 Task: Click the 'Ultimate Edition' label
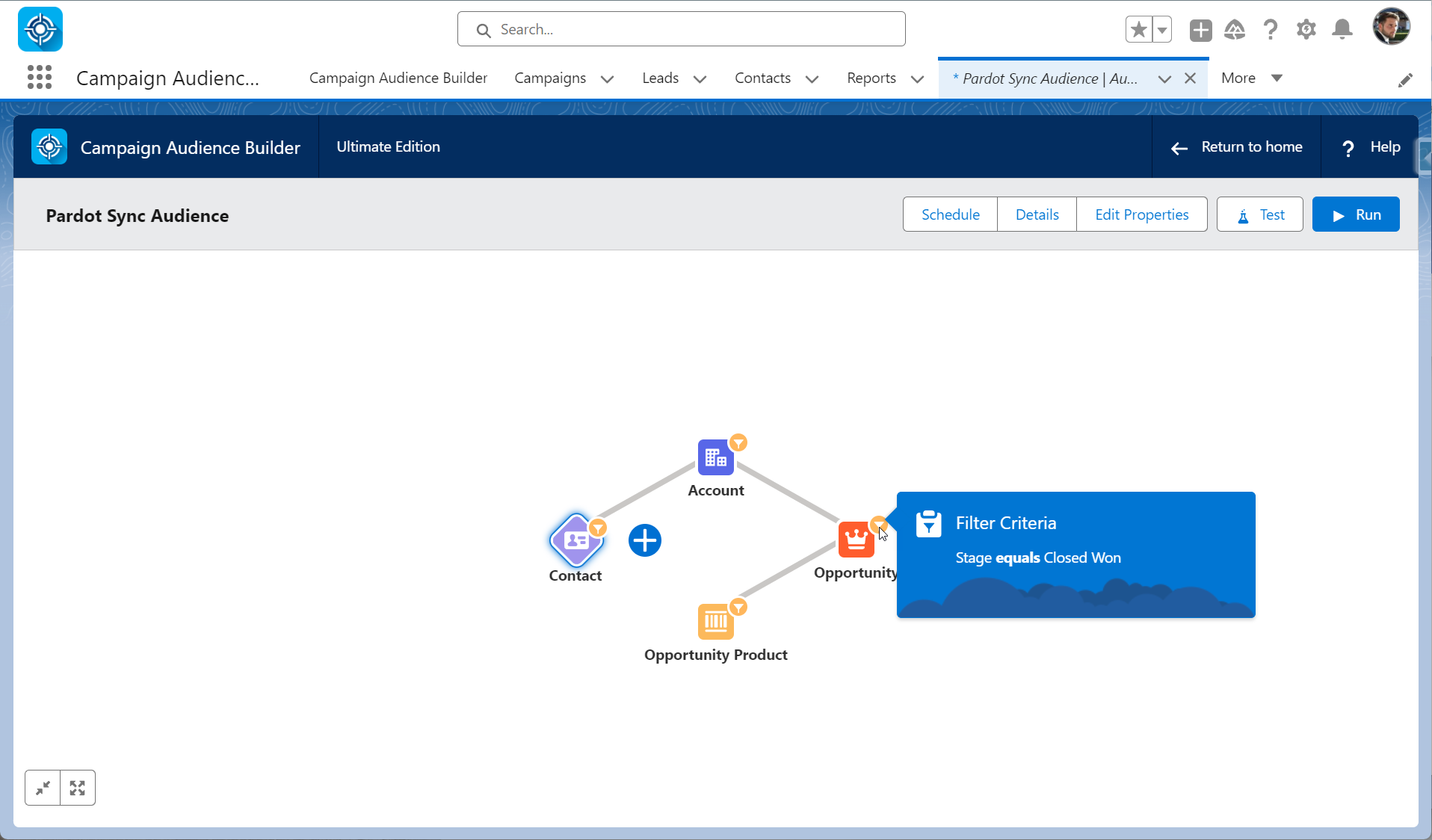point(389,146)
